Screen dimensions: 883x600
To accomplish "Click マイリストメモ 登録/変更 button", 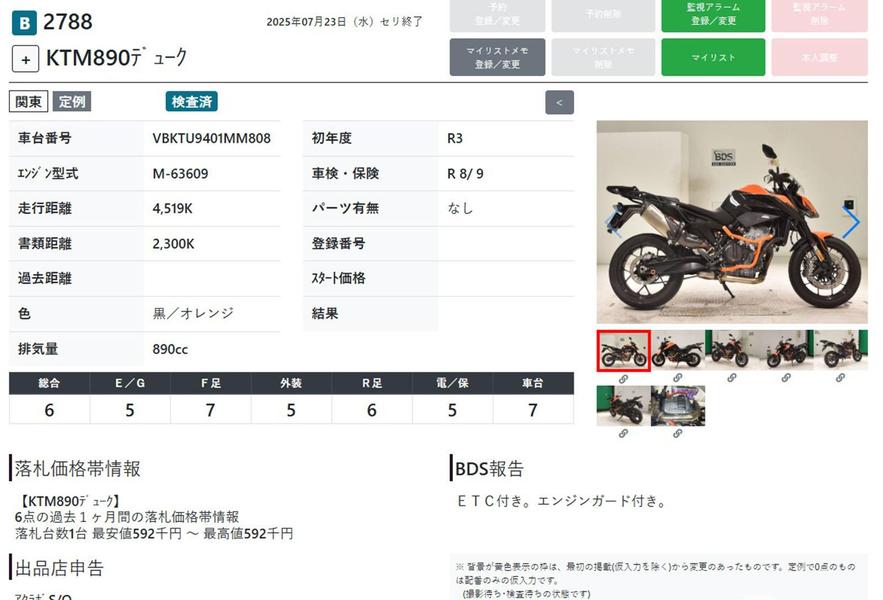I will tap(497, 58).
